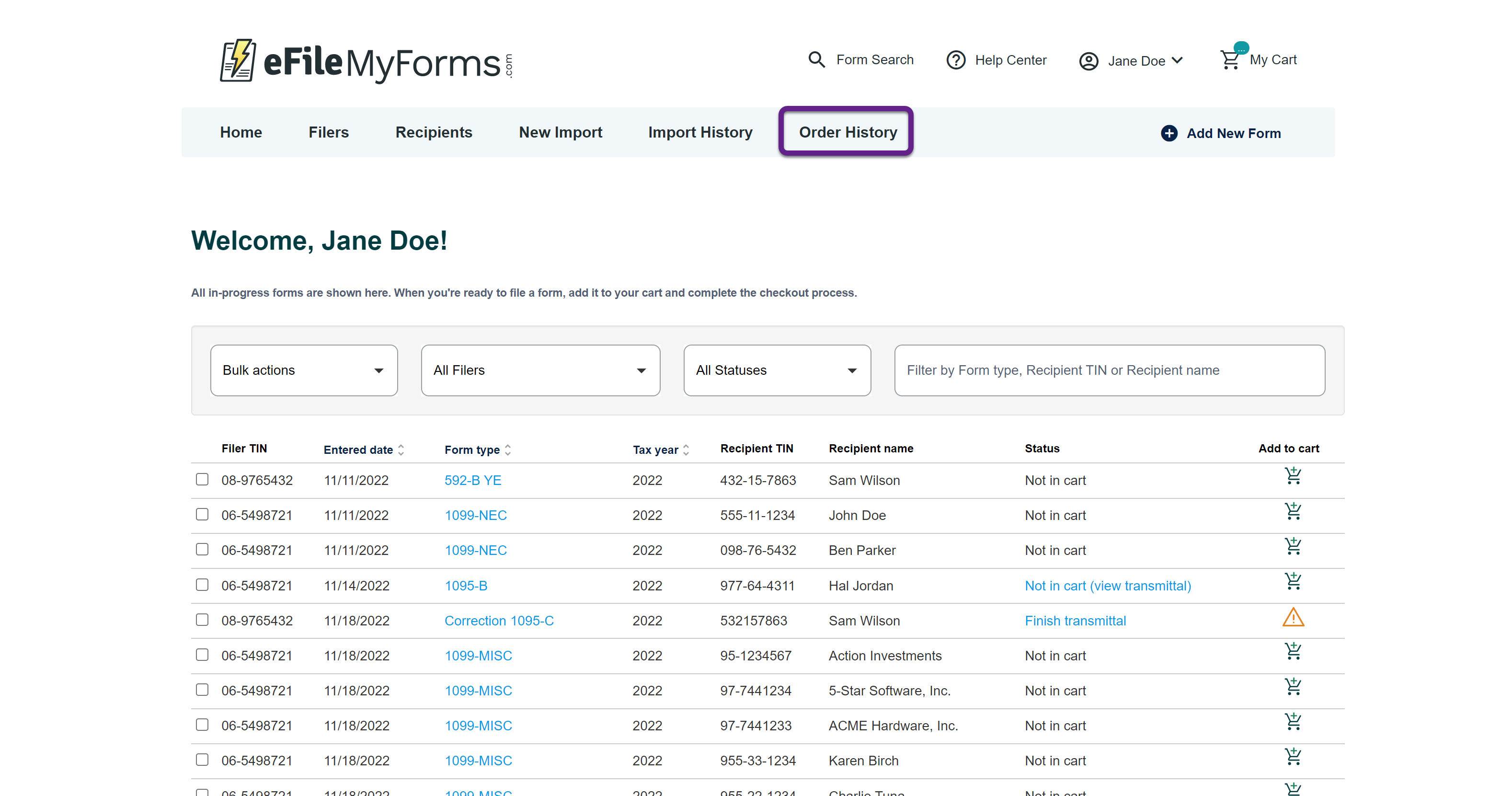Add the Action Investments 1099-MISC to cart
This screenshot has width=1512, height=796.
click(x=1293, y=652)
